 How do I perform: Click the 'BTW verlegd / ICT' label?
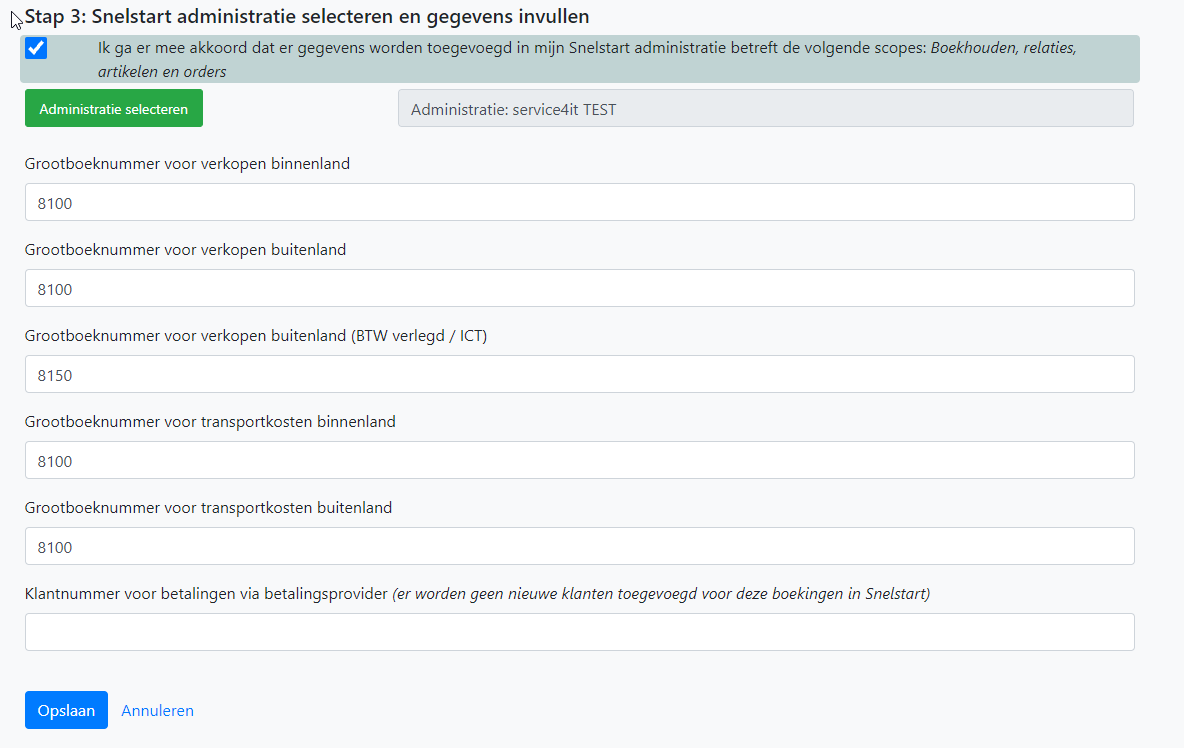[x=418, y=335]
